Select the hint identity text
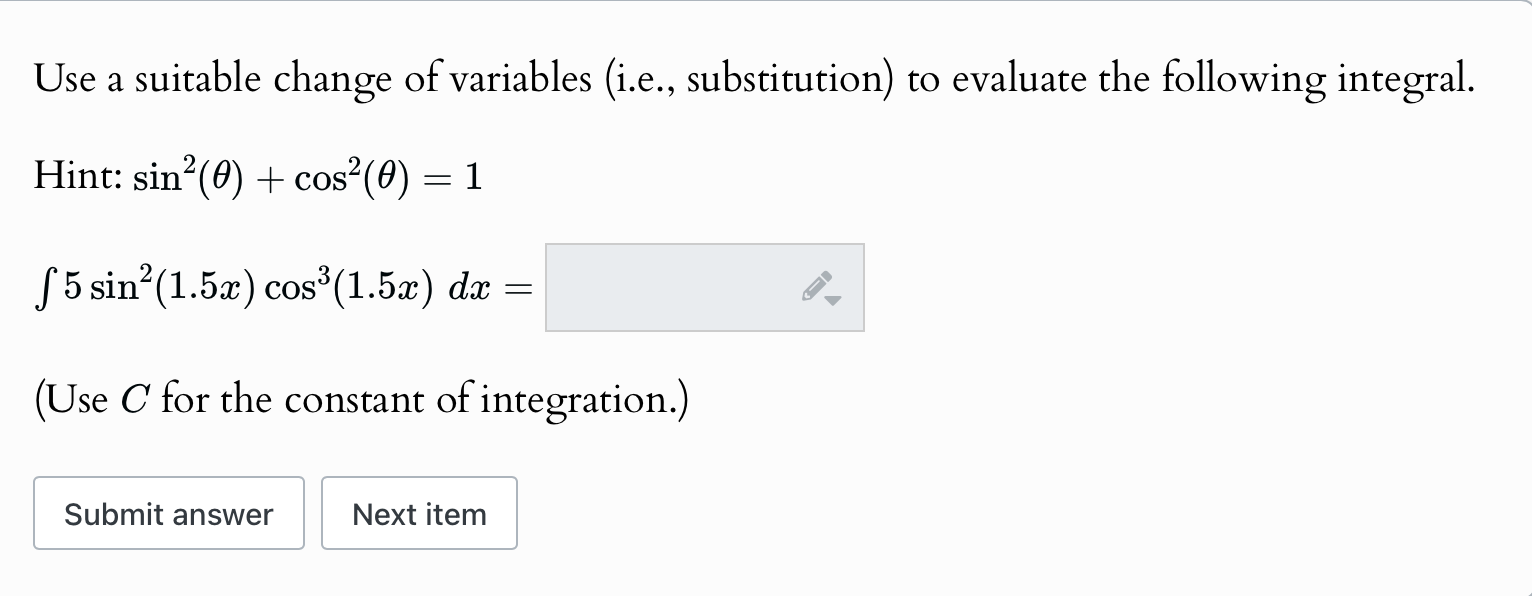 [x=256, y=176]
